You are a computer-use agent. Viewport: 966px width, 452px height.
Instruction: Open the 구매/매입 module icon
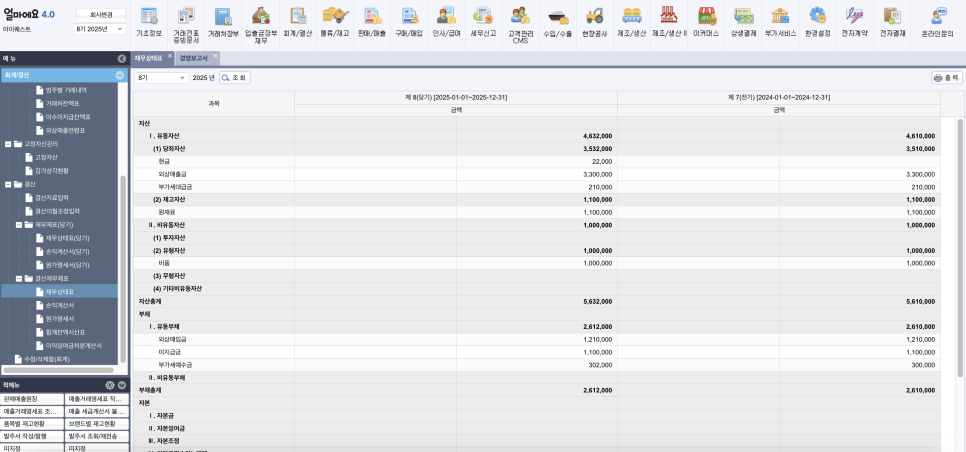[x=409, y=17]
